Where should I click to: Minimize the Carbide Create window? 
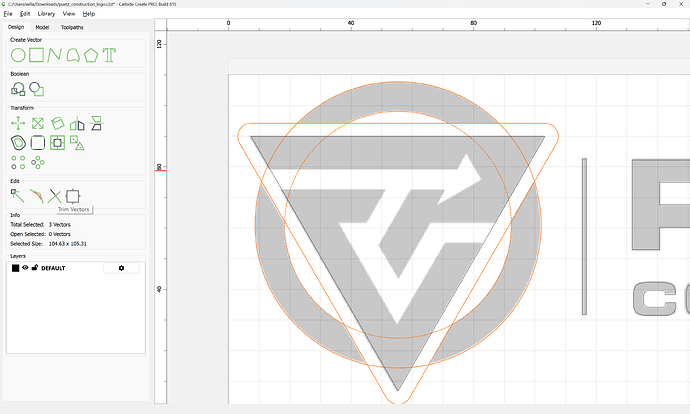pos(648,4)
